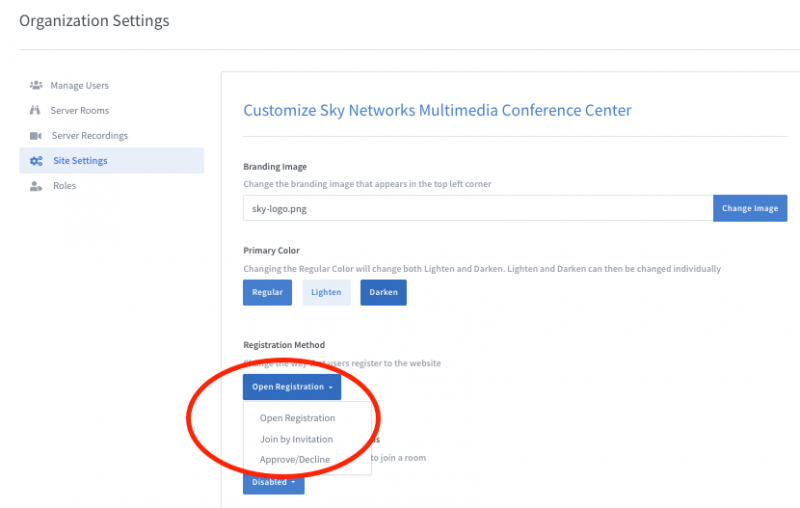Viewport: 800px width, 508px height.
Task: Click the Roles user icon
Action: [36, 186]
